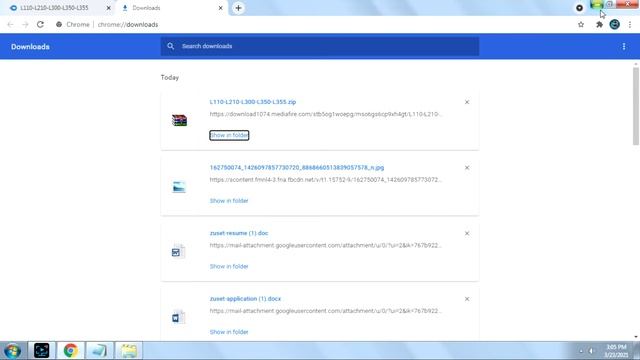Click the browser back arrow
Image resolution: width=640 pixels, height=360 pixels.
[x=10, y=24]
